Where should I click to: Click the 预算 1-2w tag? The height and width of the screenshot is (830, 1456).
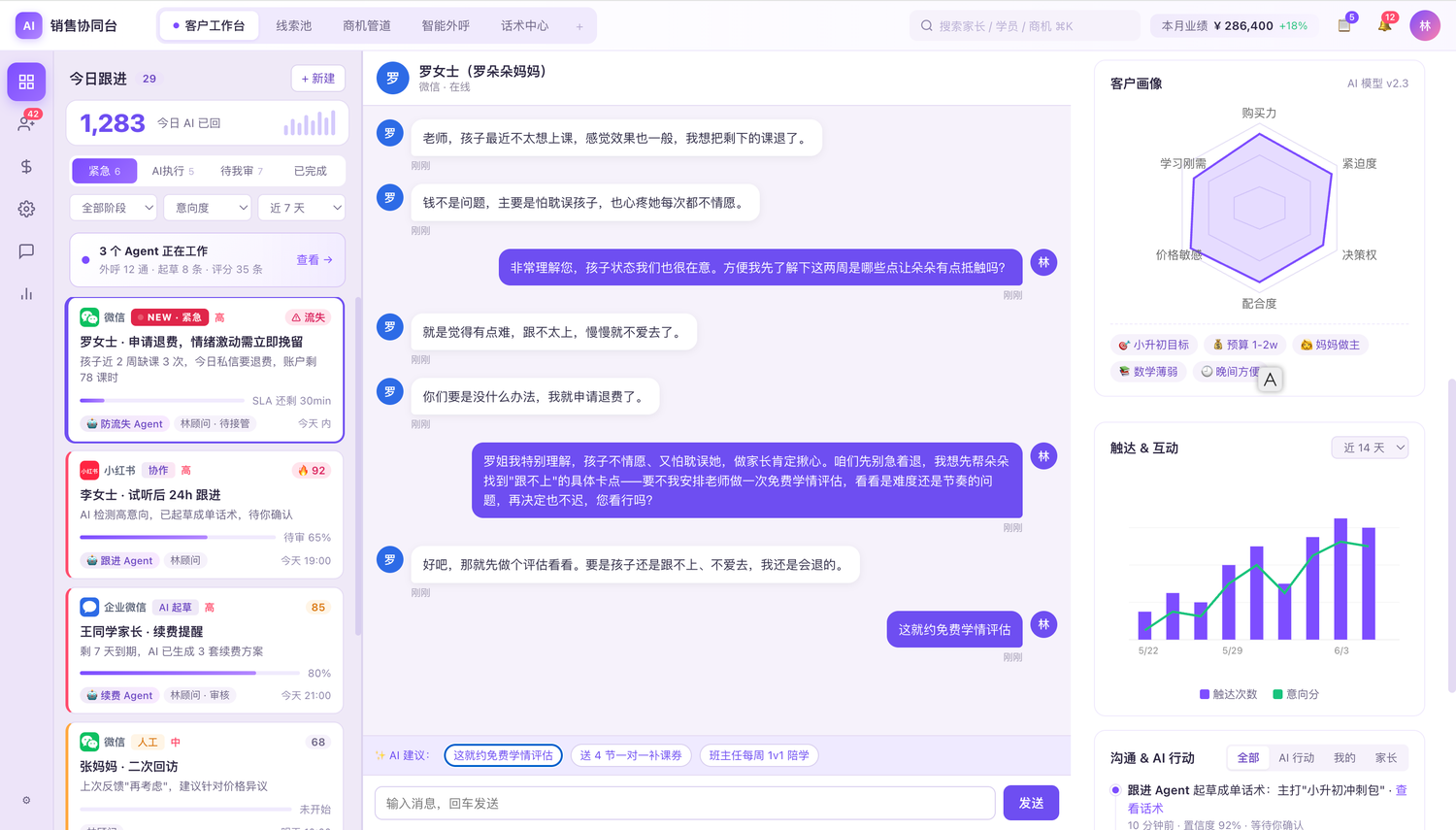point(1245,345)
